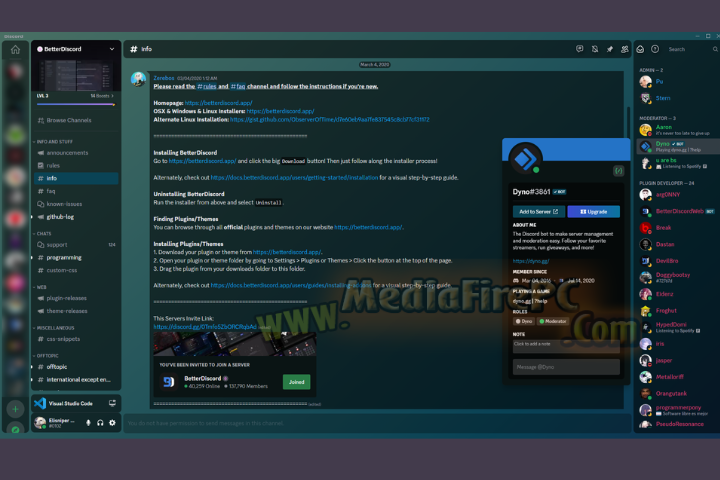Collapse the OFFTOPIC category
720x480 pixels.
tap(46, 356)
